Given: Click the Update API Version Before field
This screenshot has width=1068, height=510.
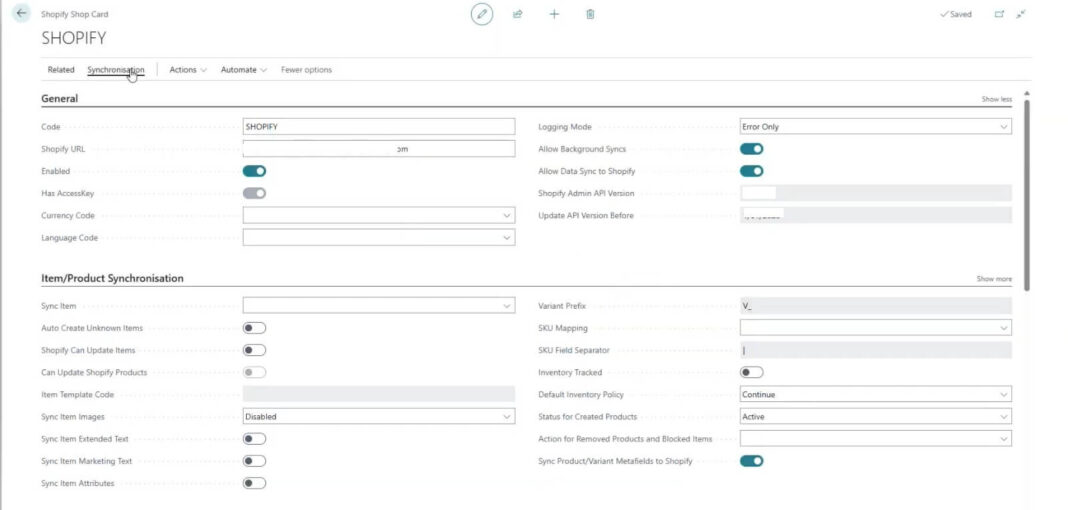Looking at the screenshot, I should (x=875, y=215).
